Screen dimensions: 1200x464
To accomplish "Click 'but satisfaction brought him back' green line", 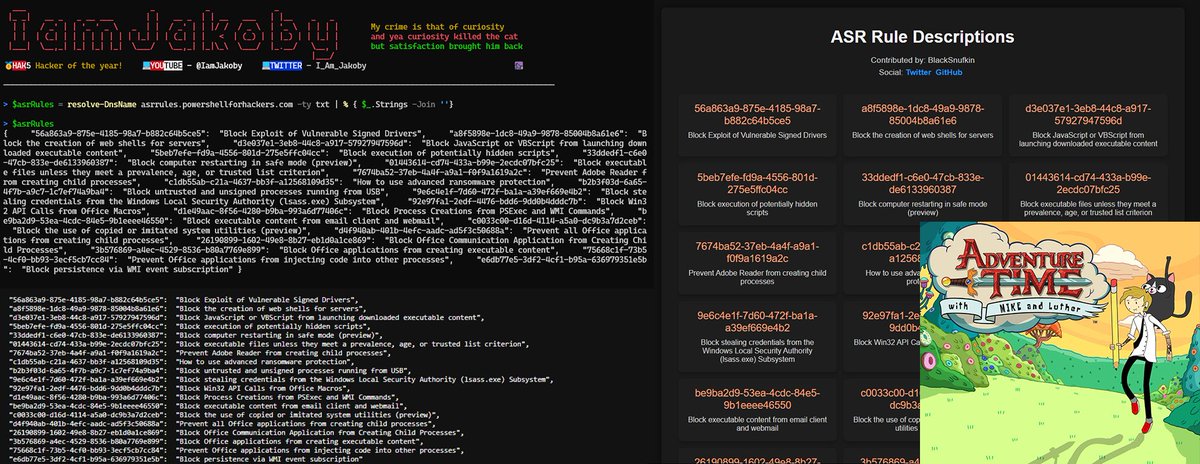I will [448, 46].
